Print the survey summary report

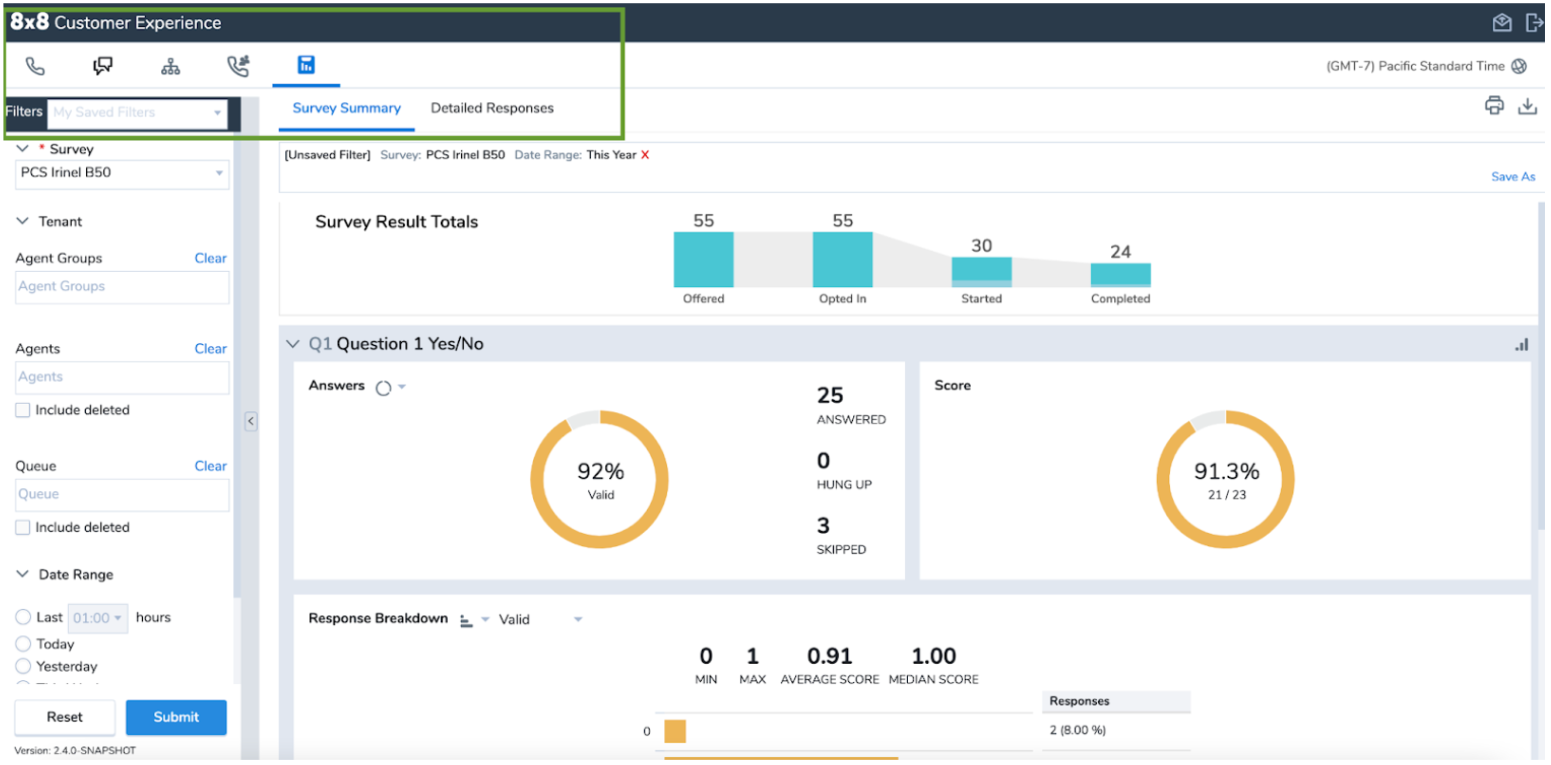[1495, 106]
